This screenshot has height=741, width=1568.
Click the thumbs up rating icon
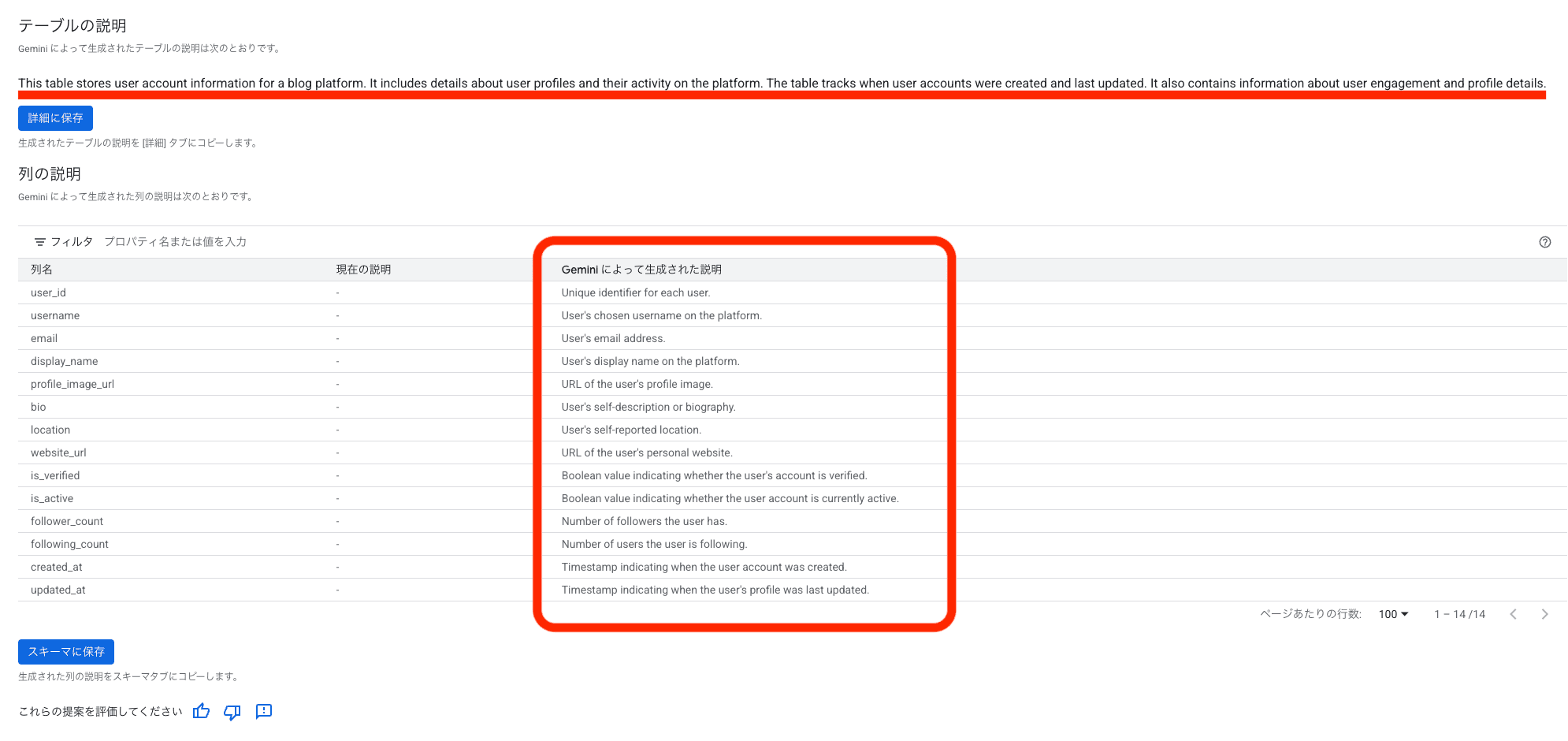pos(202,711)
